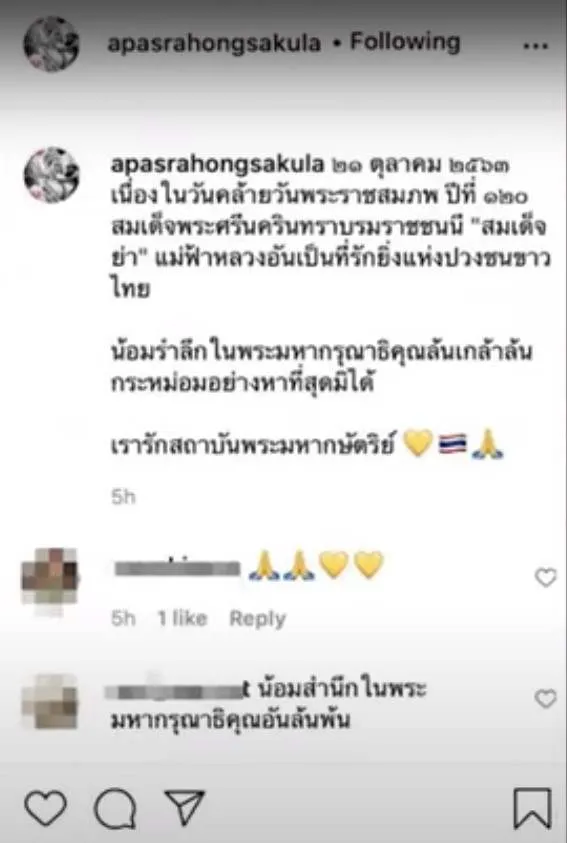Image resolution: width=567 pixels, height=843 pixels.
Task: Open the three-dots options menu
Action: (535, 46)
